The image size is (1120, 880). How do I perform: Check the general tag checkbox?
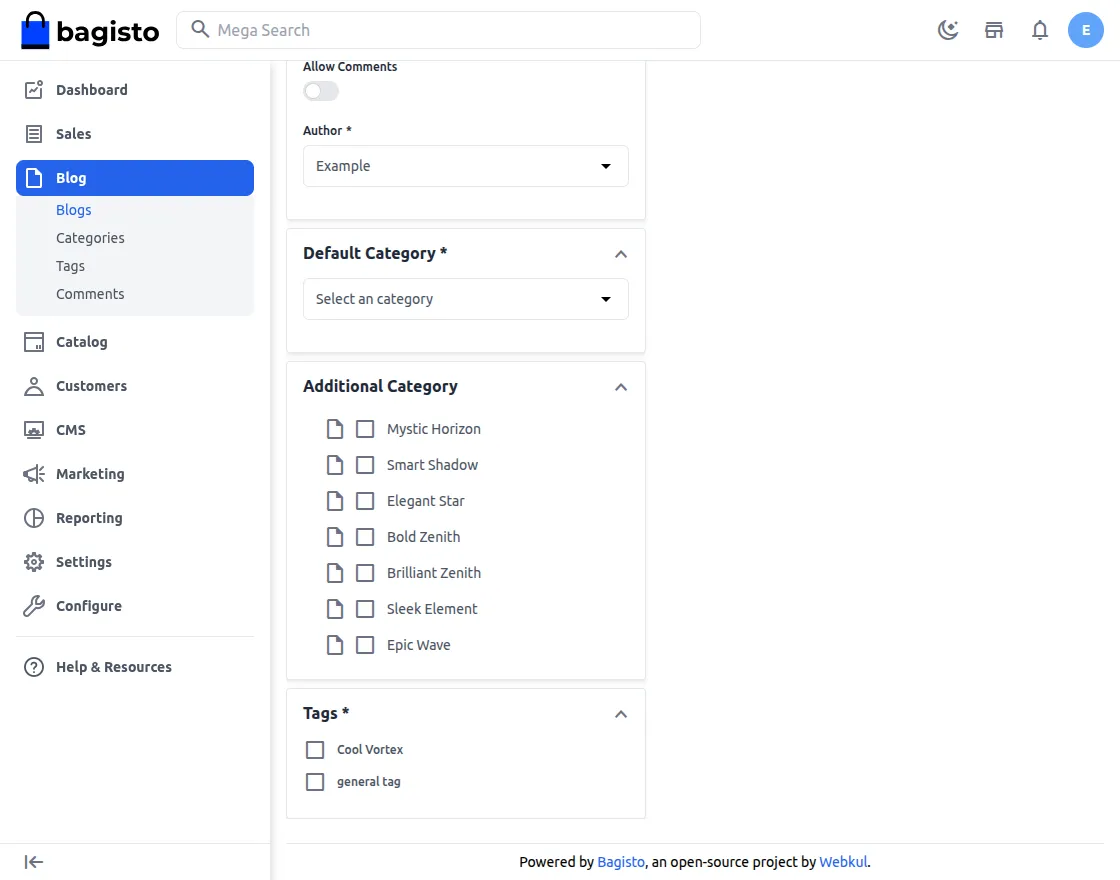click(315, 781)
